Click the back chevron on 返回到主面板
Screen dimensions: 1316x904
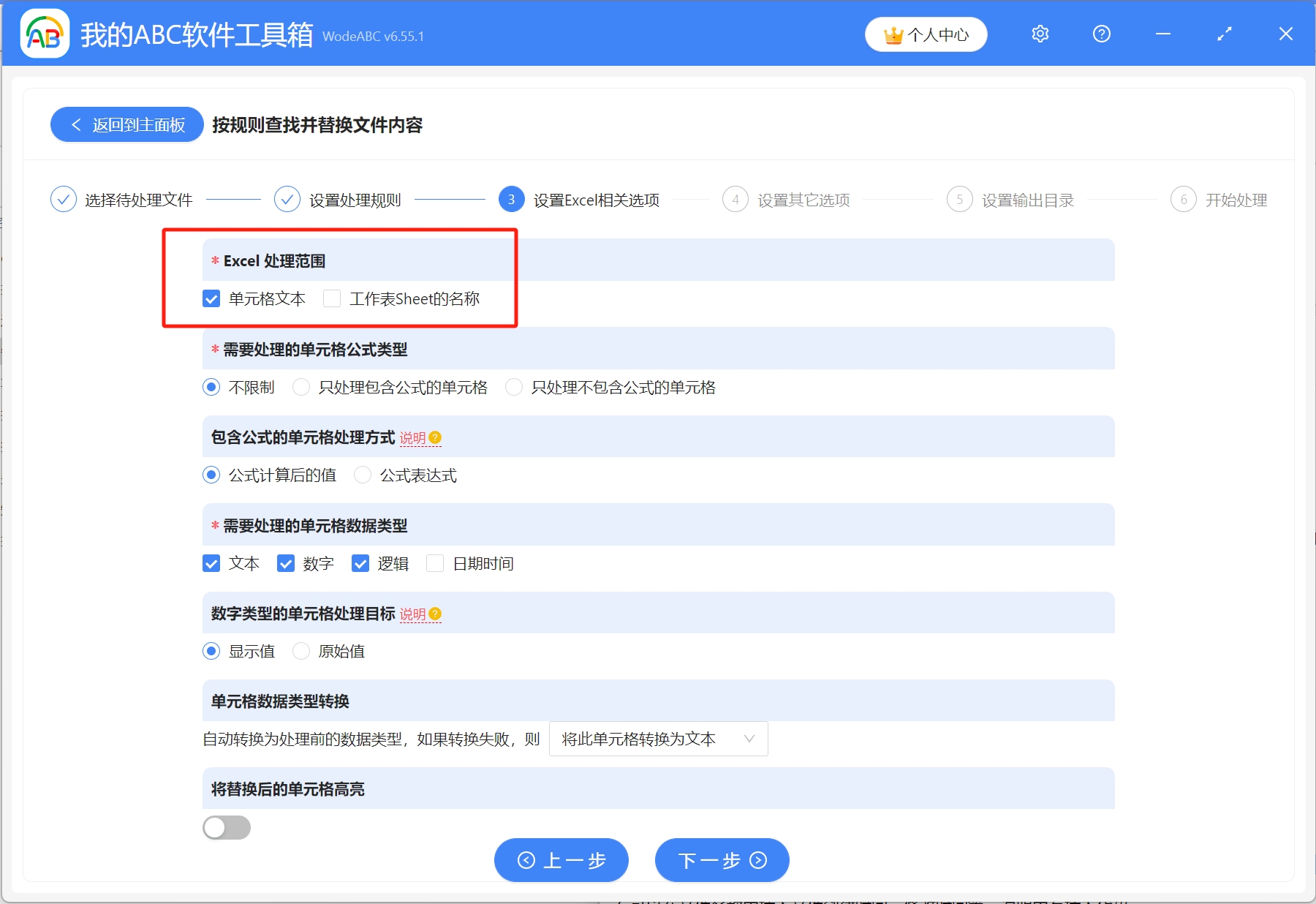pos(76,124)
